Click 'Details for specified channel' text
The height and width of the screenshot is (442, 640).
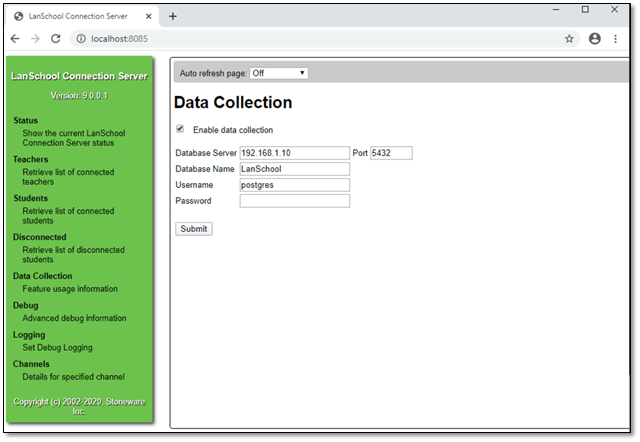[x=73, y=377]
